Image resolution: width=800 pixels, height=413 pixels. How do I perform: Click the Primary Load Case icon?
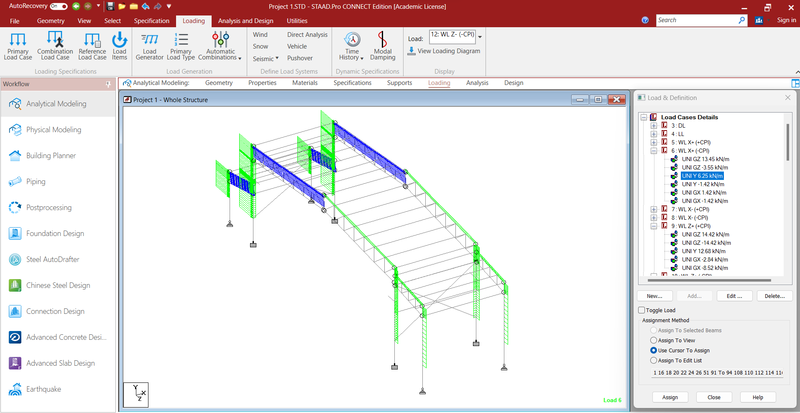coord(18,40)
